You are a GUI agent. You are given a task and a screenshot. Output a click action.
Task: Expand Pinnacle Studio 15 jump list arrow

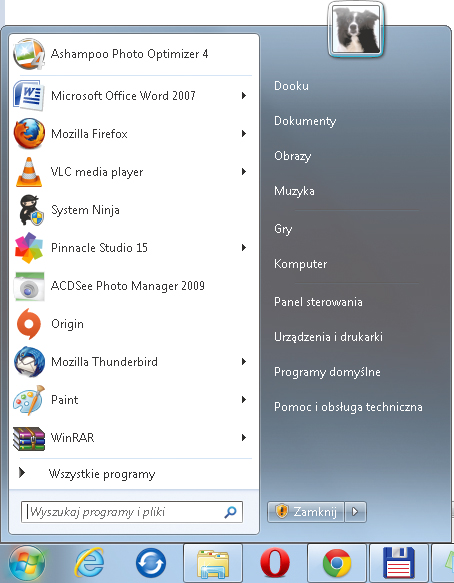(x=244, y=247)
